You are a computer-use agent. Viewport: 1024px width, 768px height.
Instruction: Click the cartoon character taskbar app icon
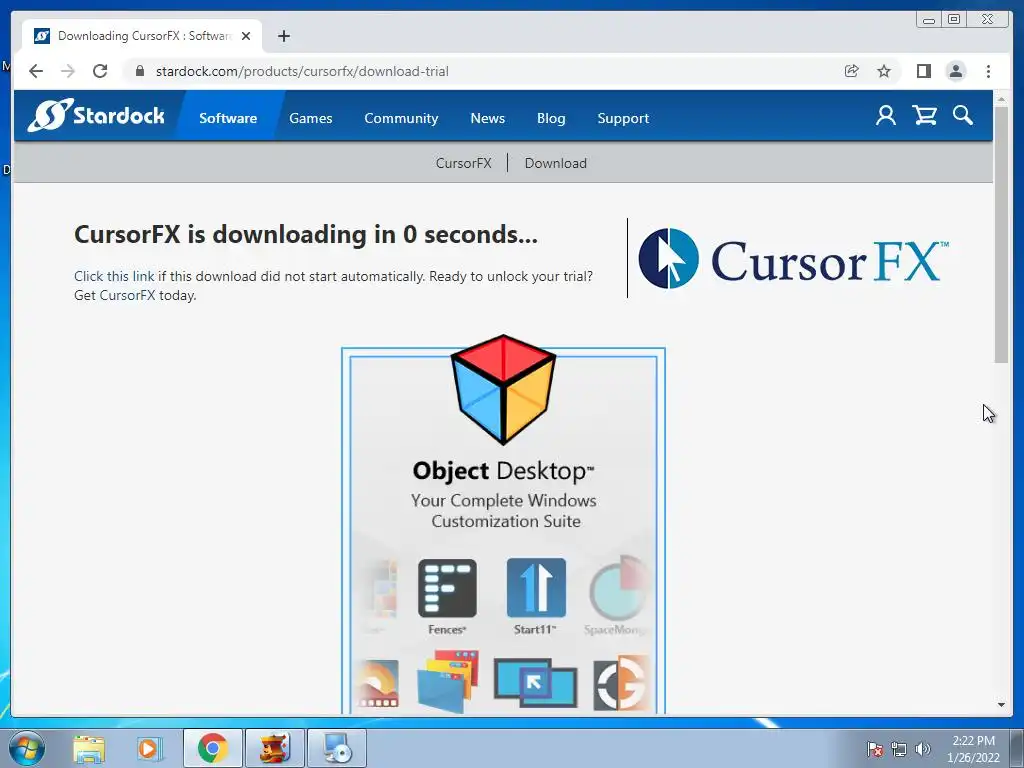(274, 748)
